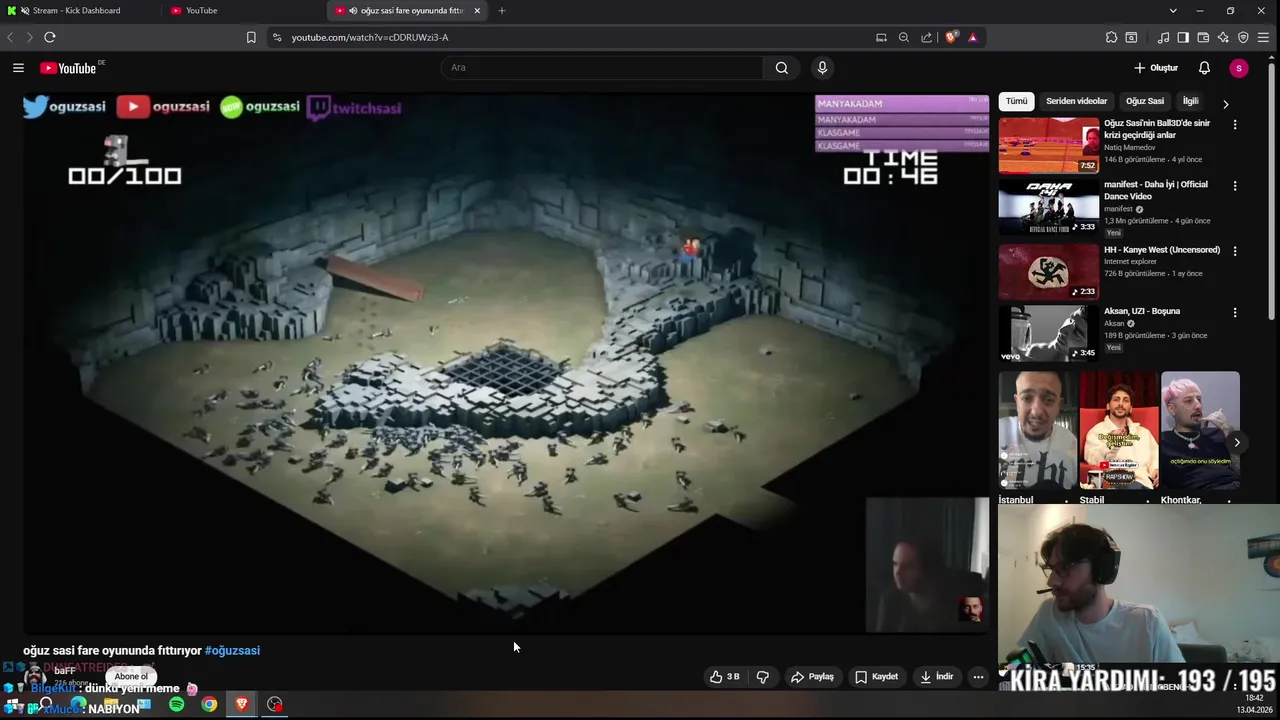Image resolution: width=1280 pixels, height=720 pixels.
Task: Close the oğuz sasi fare tab
Action: click(477, 10)
